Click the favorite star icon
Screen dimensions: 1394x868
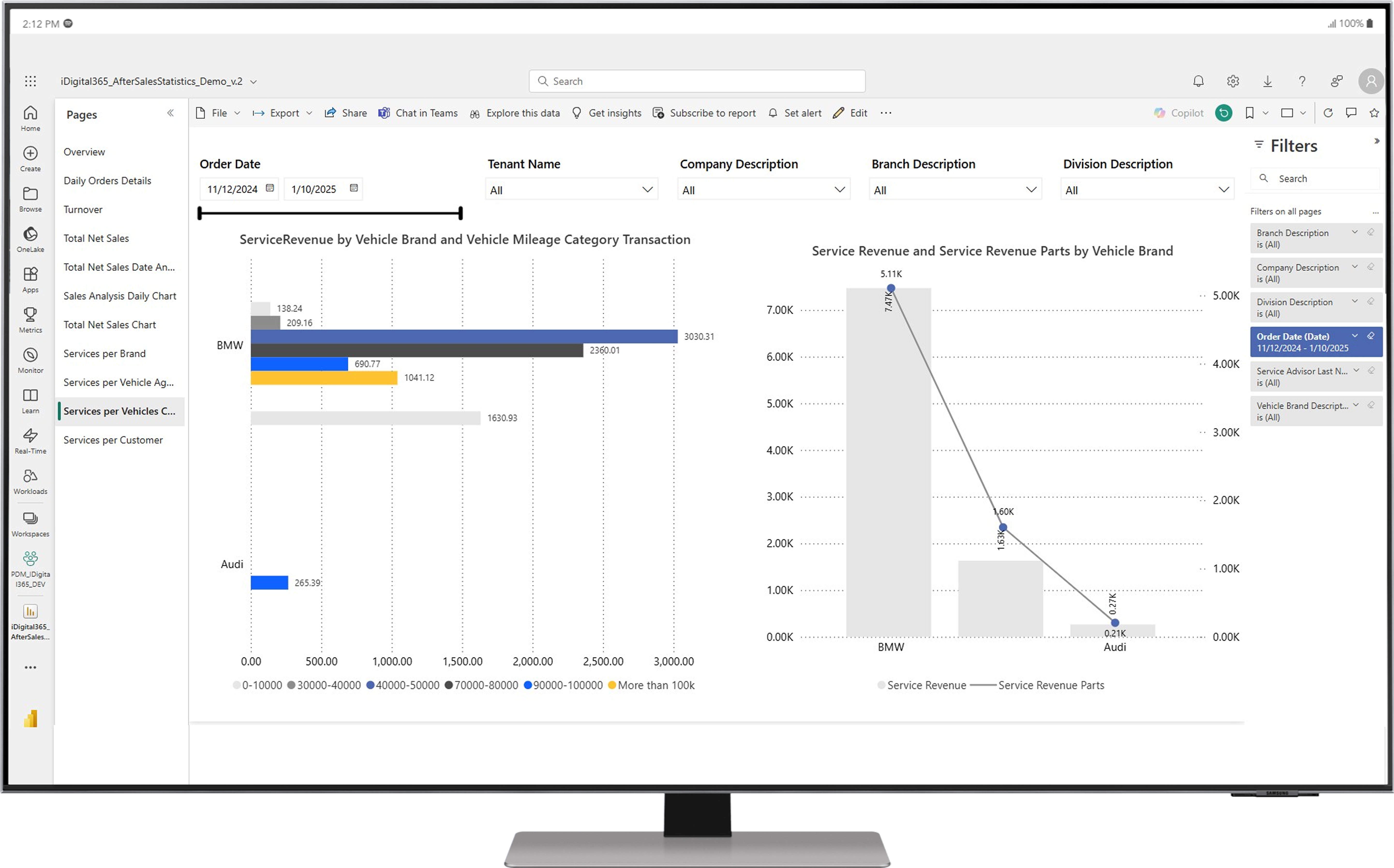coord(1374,113)
